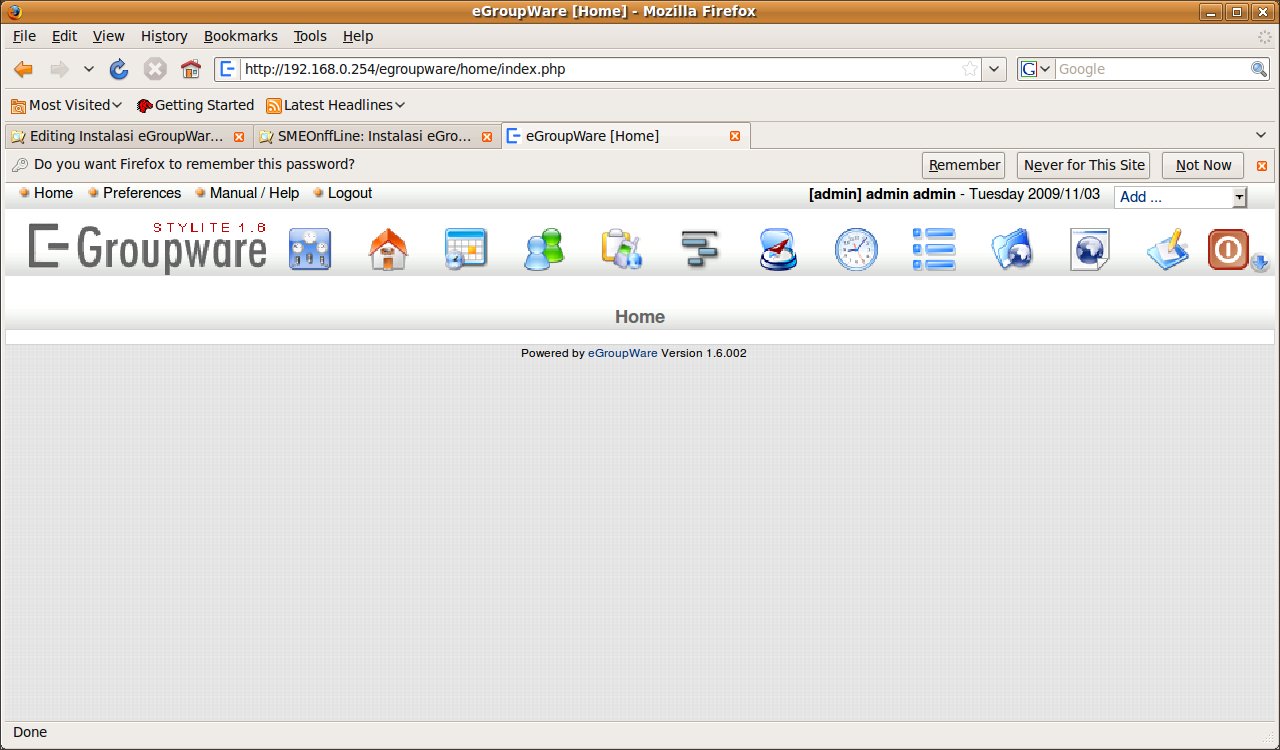Open the Timesheet clock icon

click(x=856, y=249)
